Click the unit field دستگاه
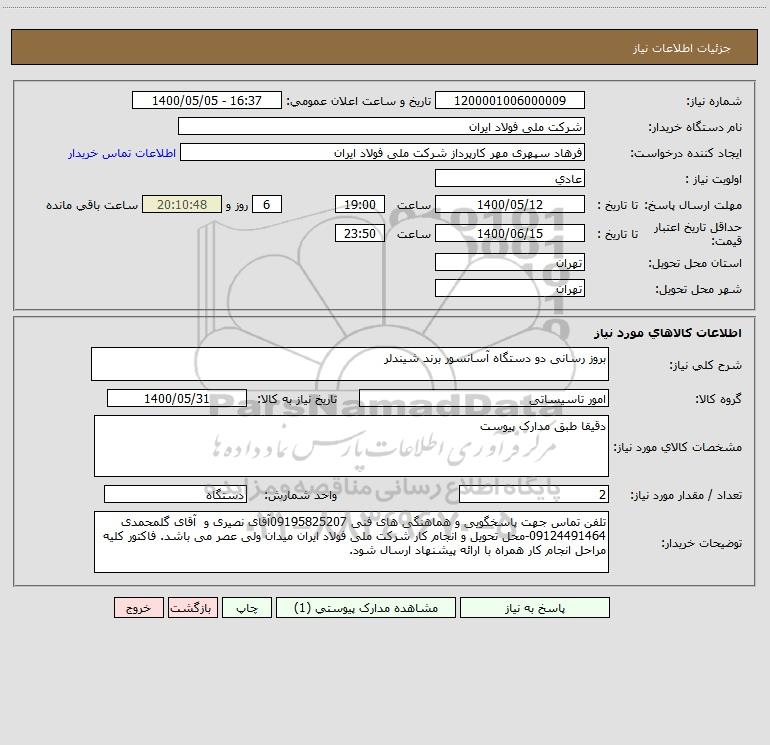 tap(175, 494)
